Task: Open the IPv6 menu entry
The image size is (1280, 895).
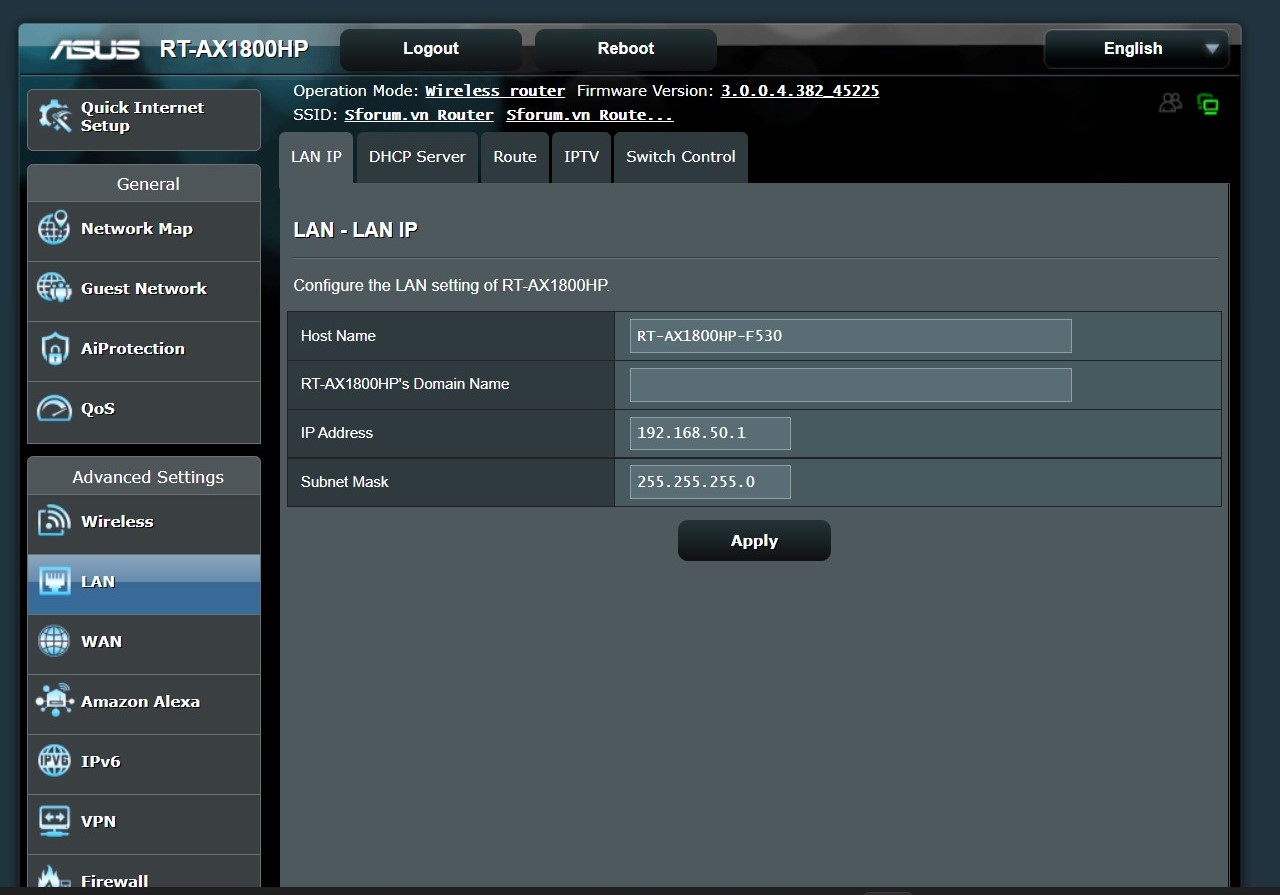Action: coord(144,762)
